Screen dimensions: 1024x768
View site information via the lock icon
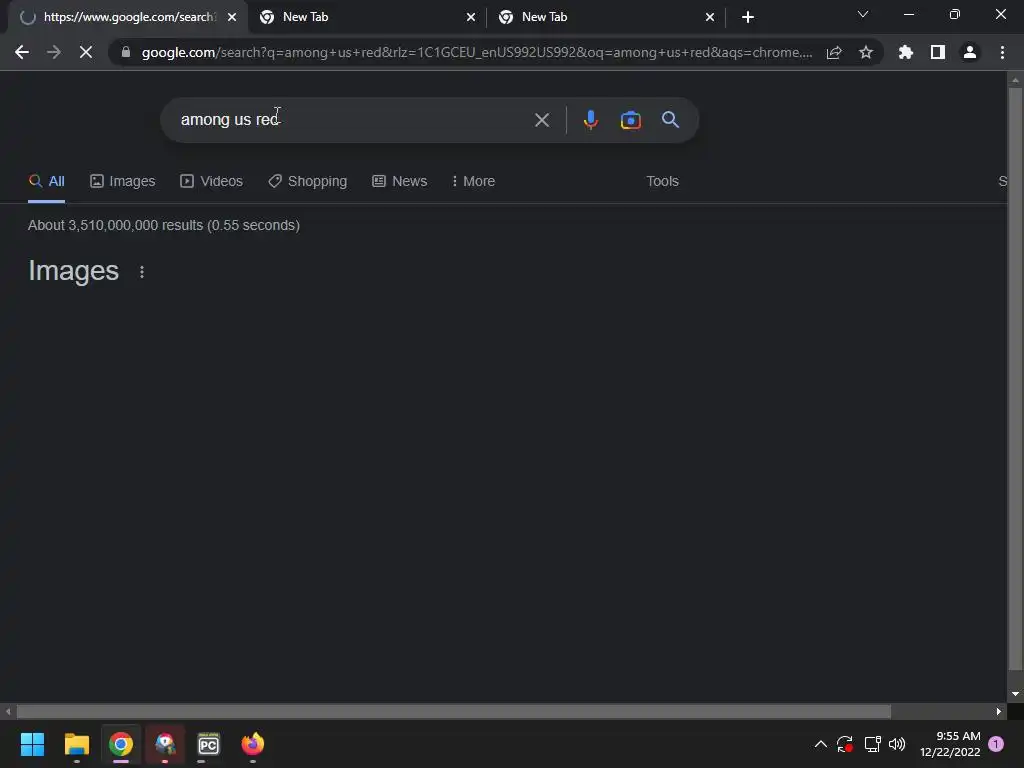(x=126, y=52)
